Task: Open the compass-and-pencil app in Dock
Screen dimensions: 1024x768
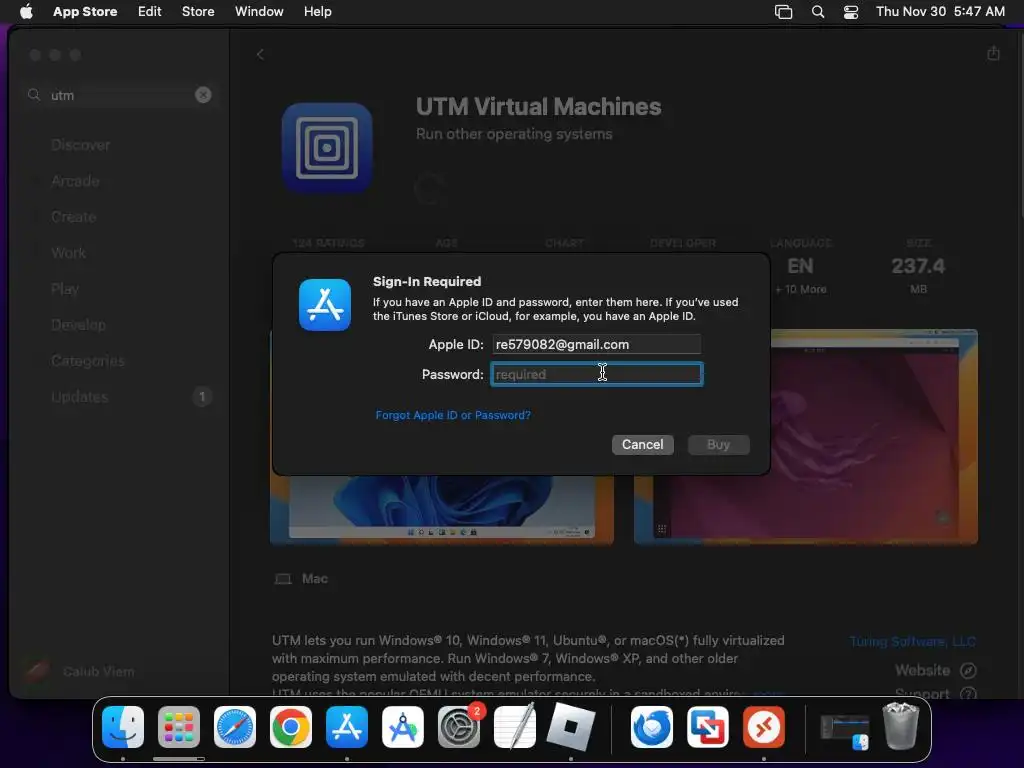Action: tap(403, 727)
